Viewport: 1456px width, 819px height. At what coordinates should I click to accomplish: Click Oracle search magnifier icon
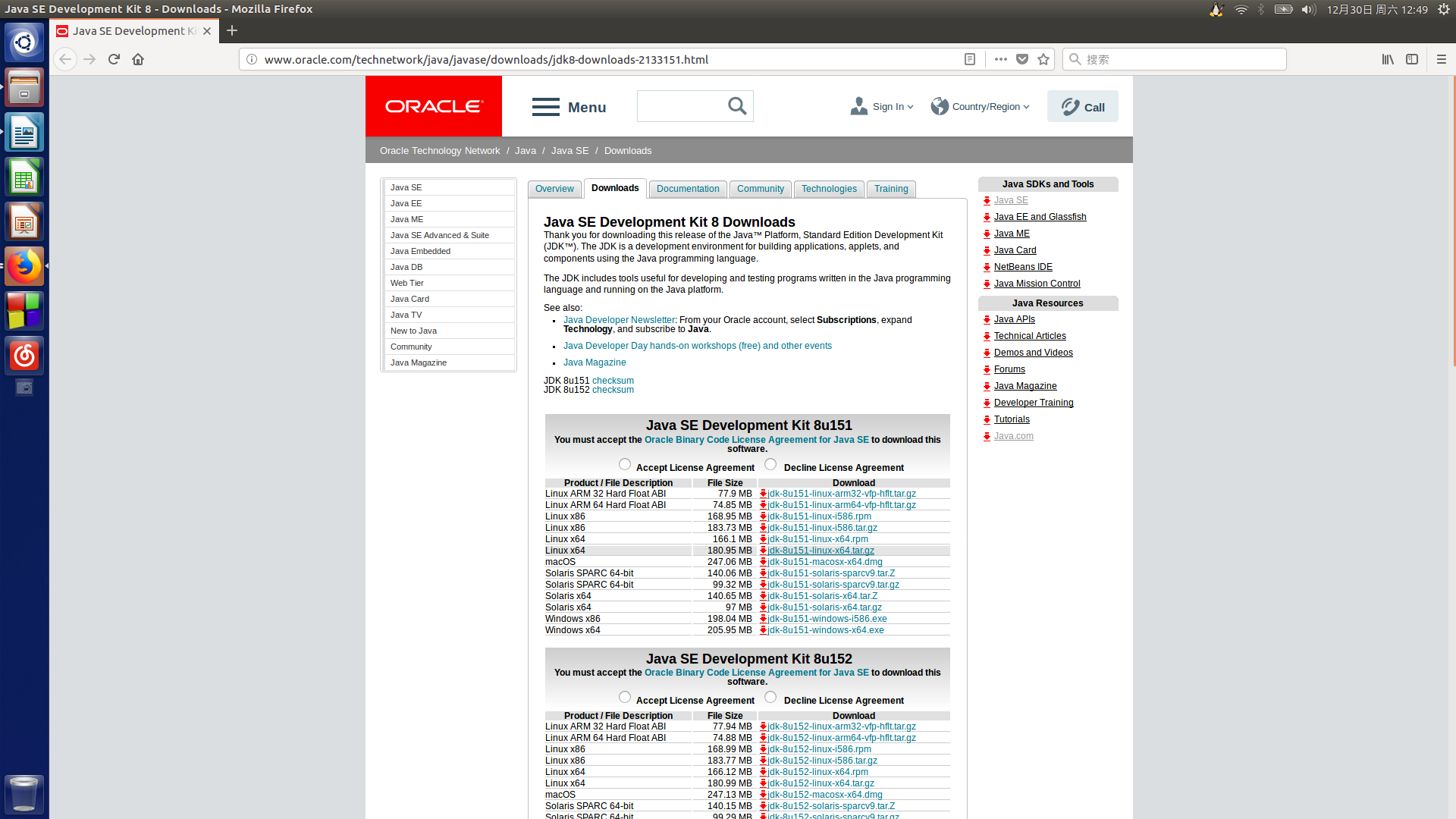[x=737, y=106]
